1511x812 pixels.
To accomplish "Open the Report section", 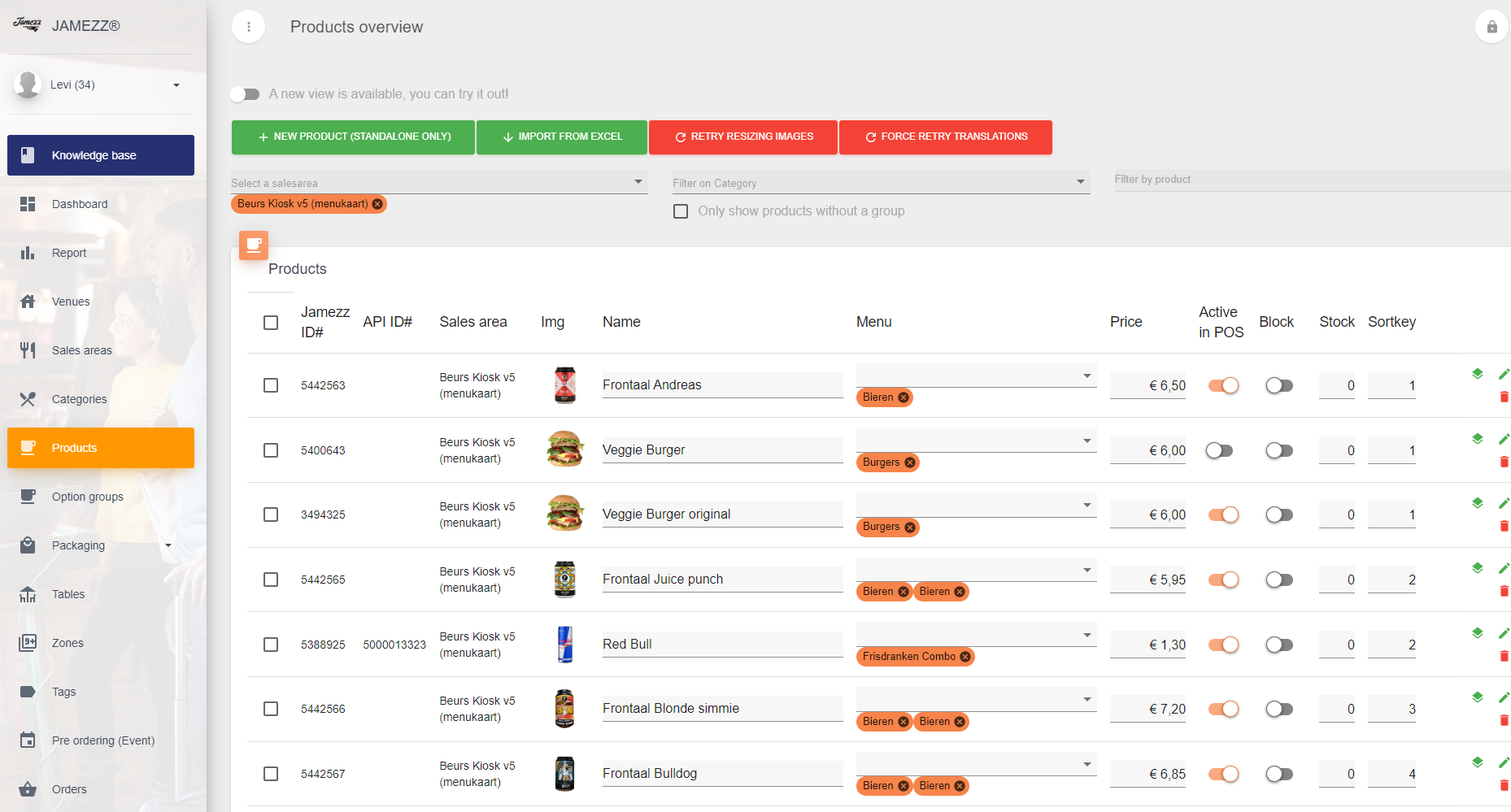I will pos(101,253).
